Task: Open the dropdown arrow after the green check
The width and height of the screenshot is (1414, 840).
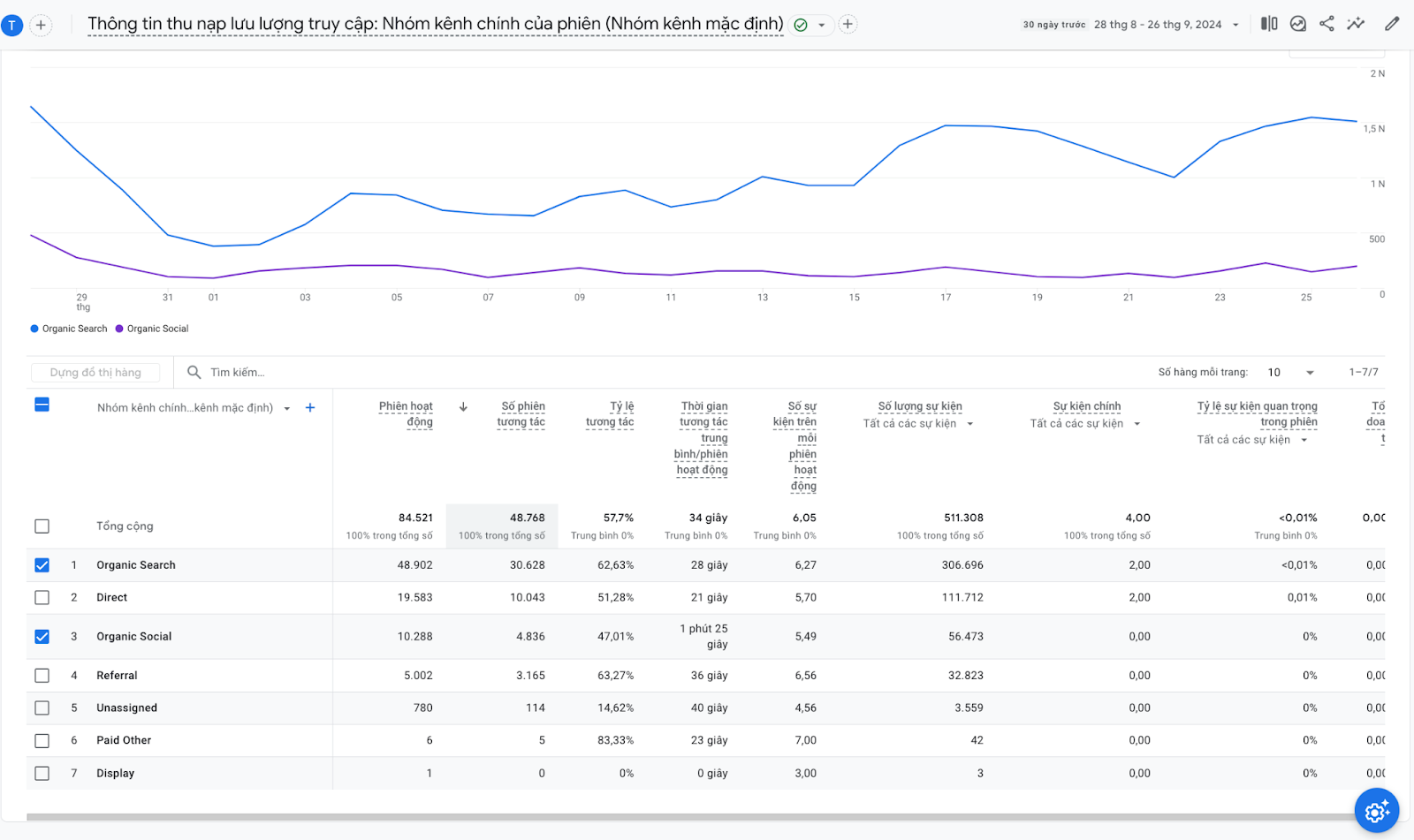Action: click(822, 25)
